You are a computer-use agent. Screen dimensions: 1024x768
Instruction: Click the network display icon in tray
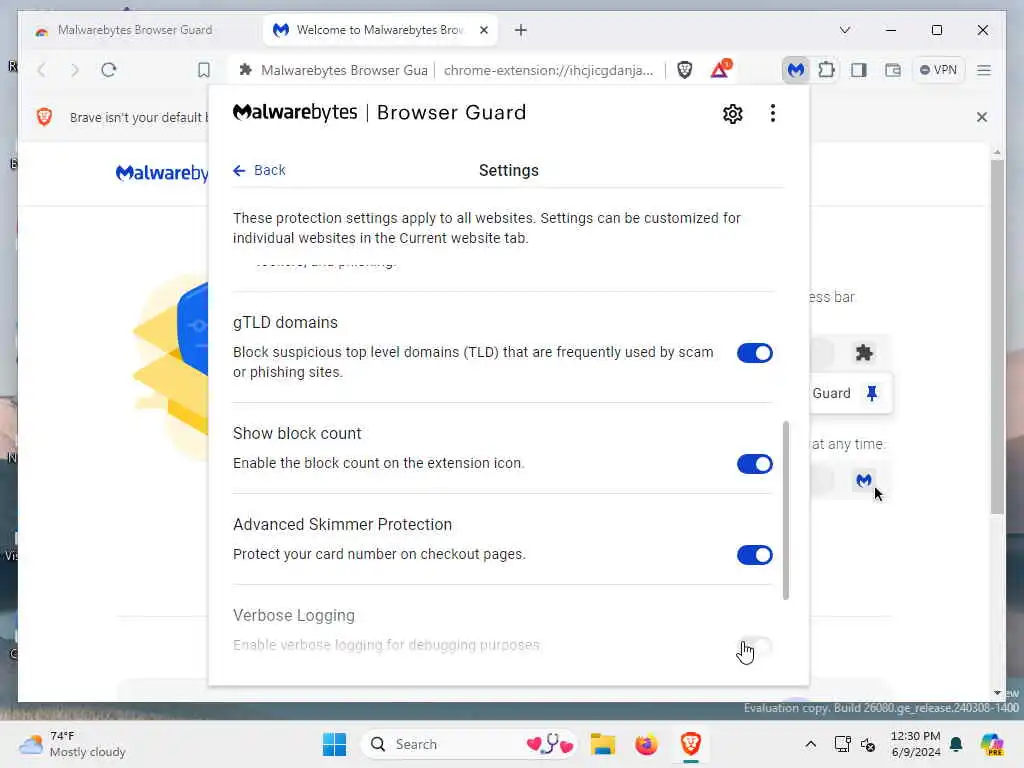pos(842,744)
